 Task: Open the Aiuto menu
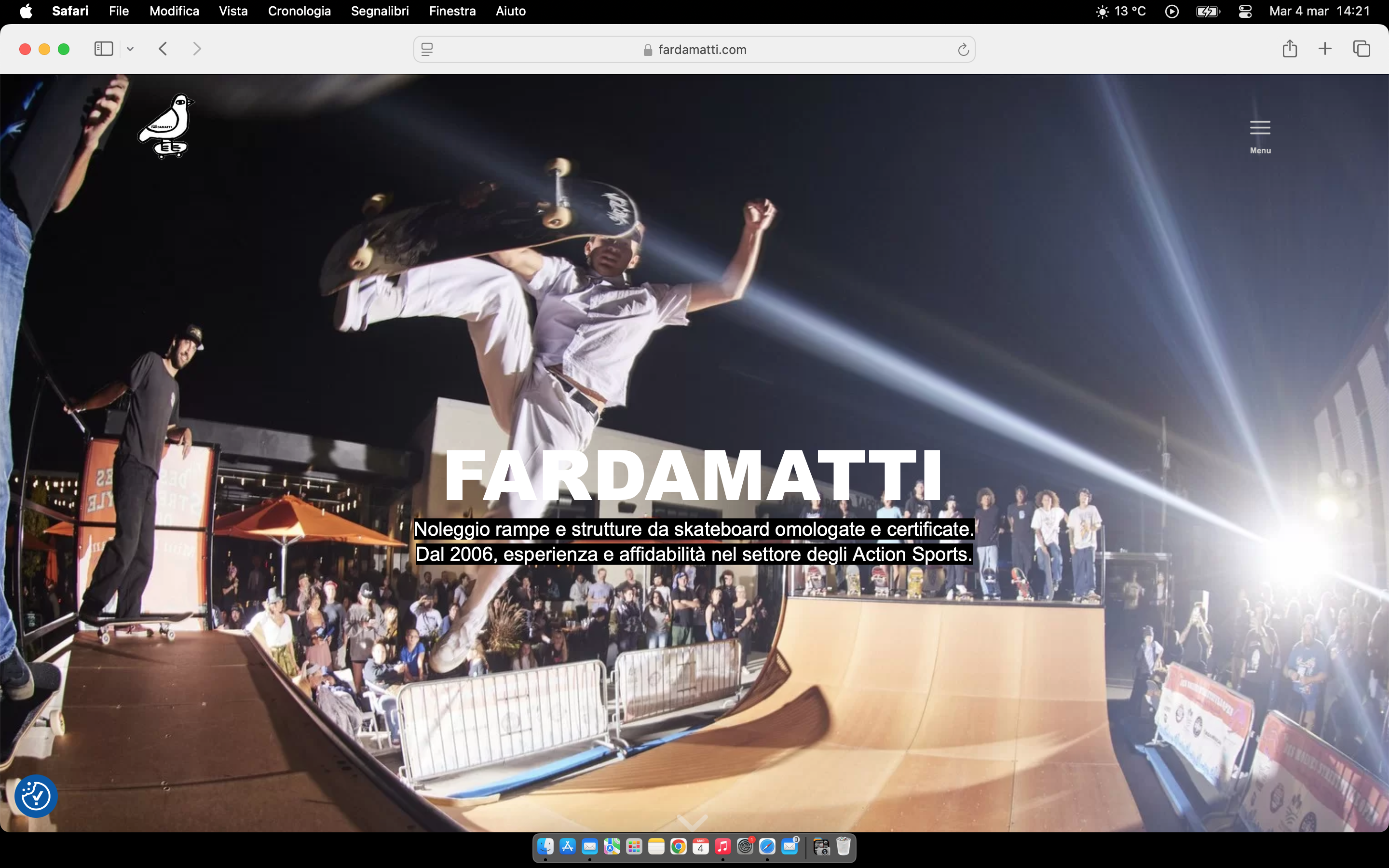coord(511,11)
